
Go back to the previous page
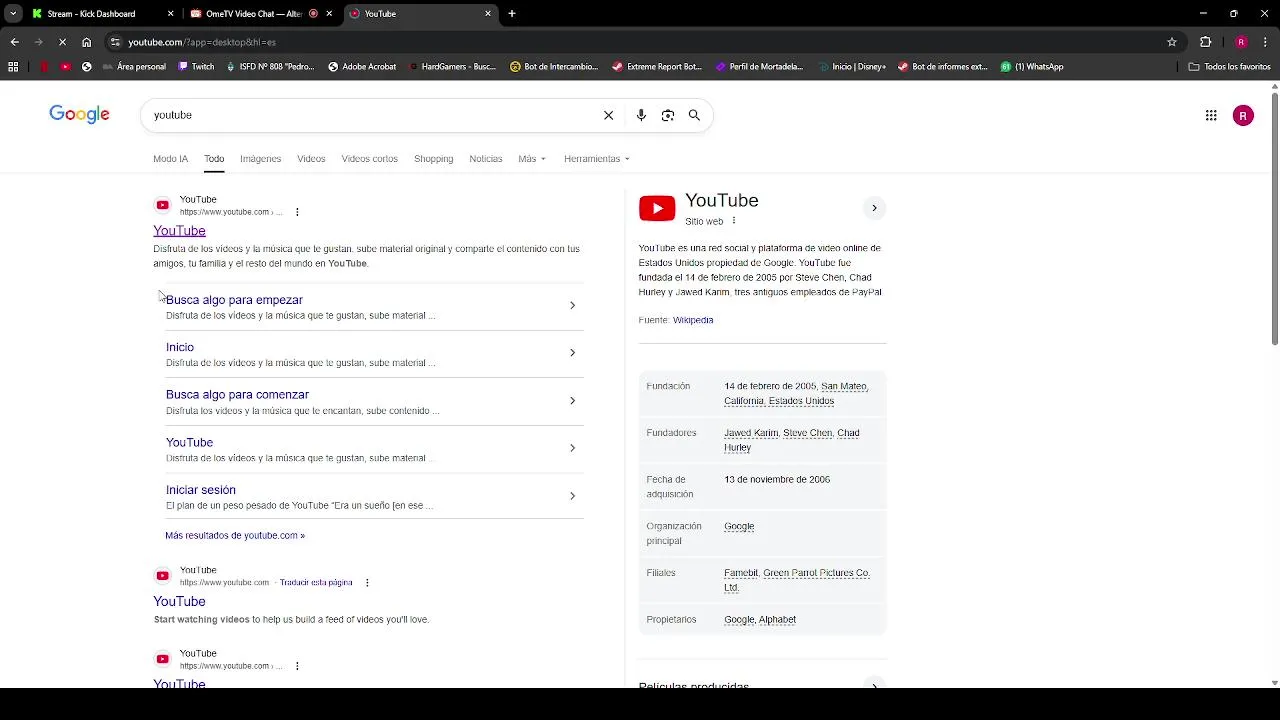pyautogui.click(x=14, y=42)
